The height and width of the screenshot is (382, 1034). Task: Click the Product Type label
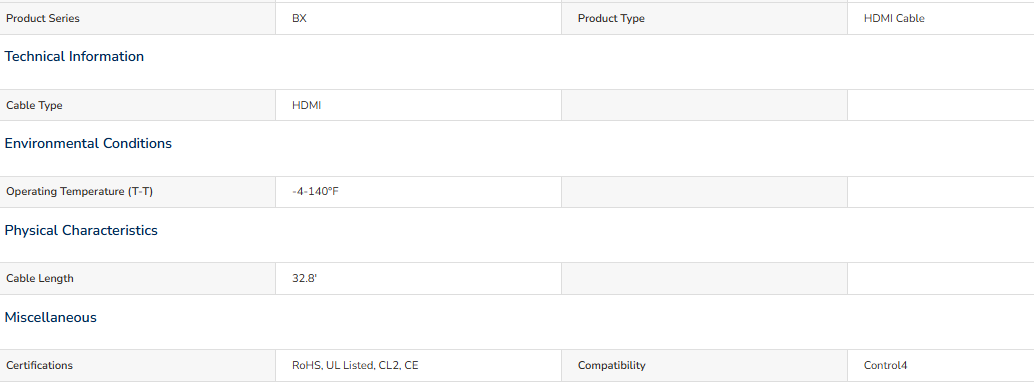pos(611,18)
